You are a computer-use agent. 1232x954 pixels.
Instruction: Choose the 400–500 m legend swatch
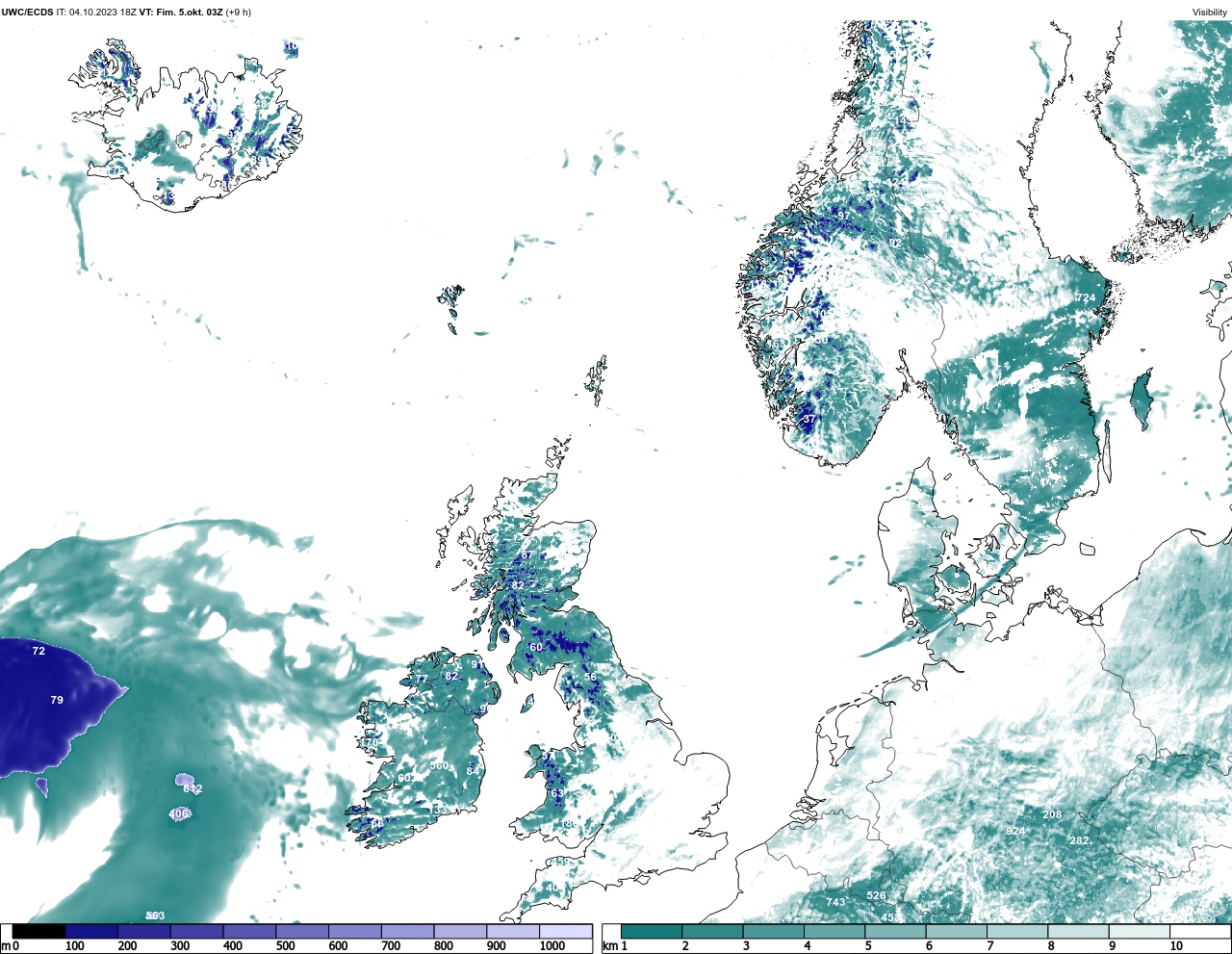(249, 931)
